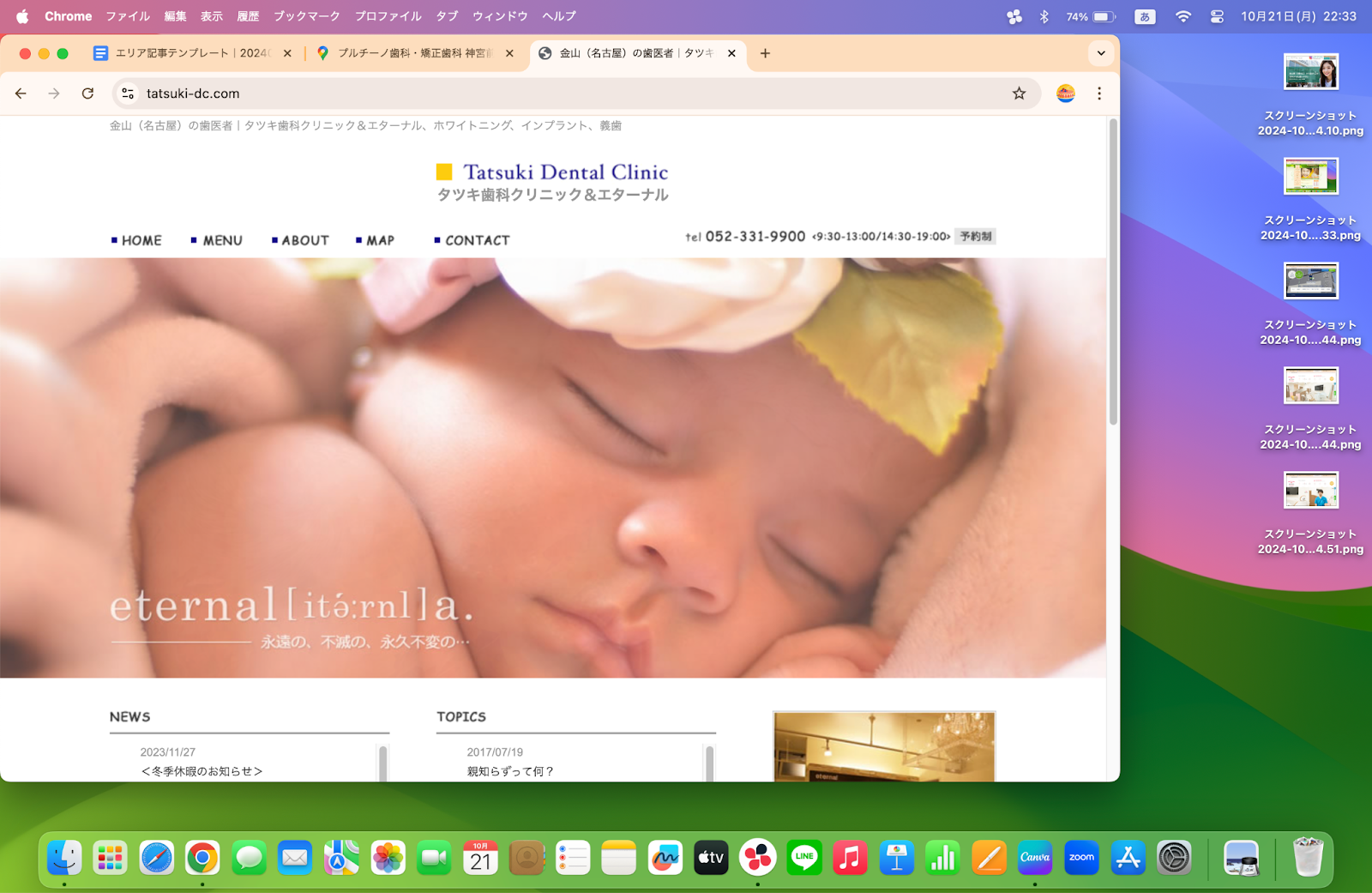The width and height of the screenshot is (1372, 893).
Task: Open the タブ menu
Action: (447, 16)
